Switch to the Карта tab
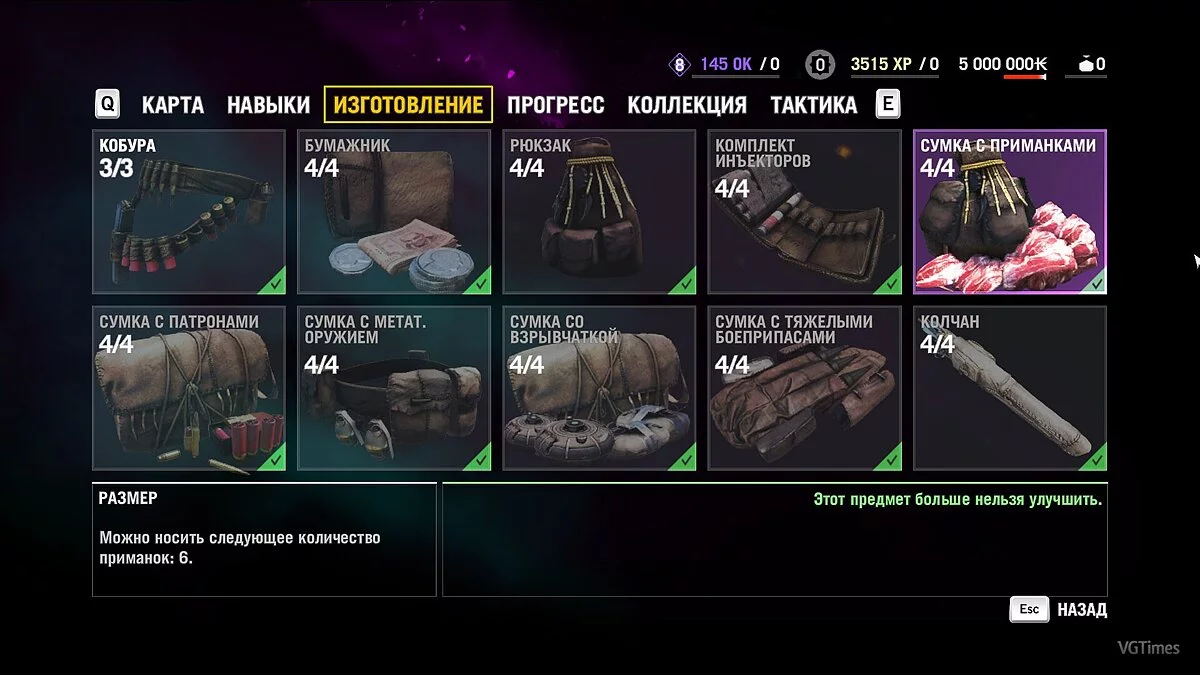1200x675 pixels. click(173, 104)
